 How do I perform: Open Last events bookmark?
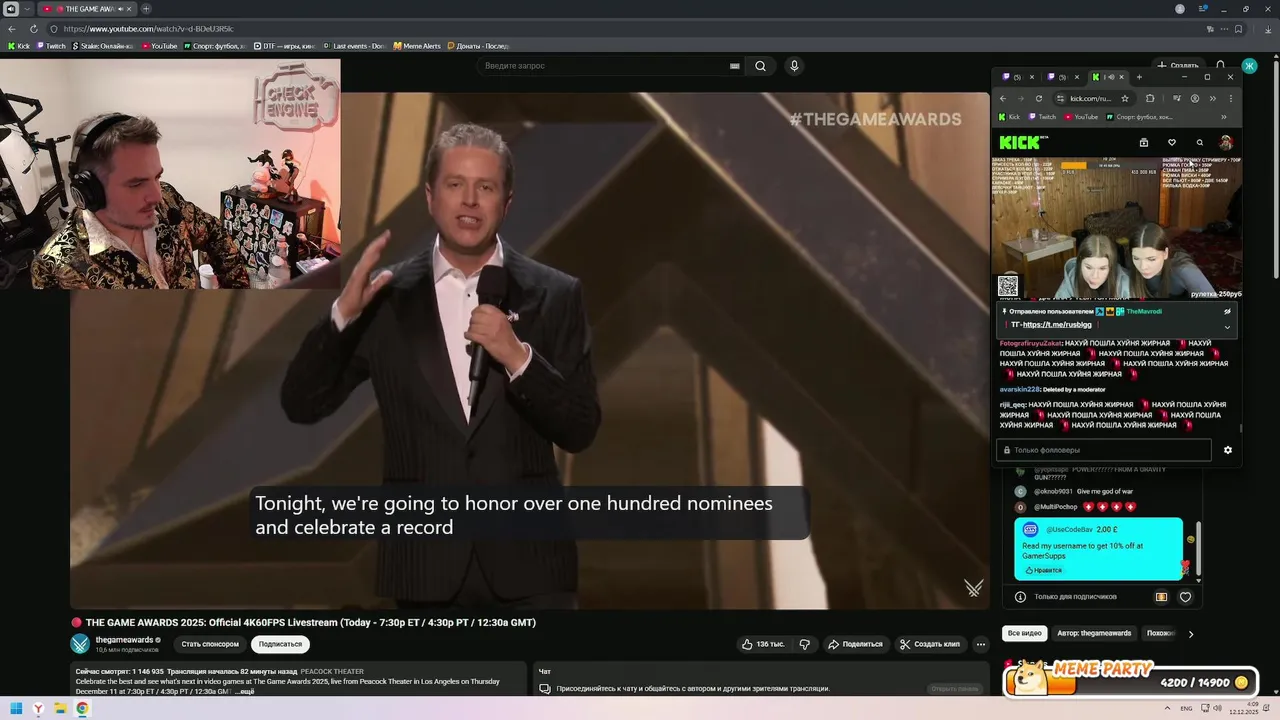tap(353, 46)
